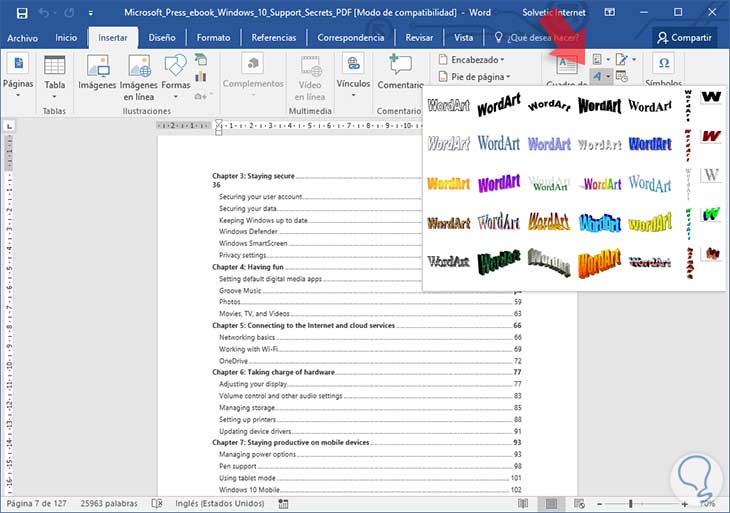
Task: Choose the orange gradient WordArt style
Action: click(448, 183)
